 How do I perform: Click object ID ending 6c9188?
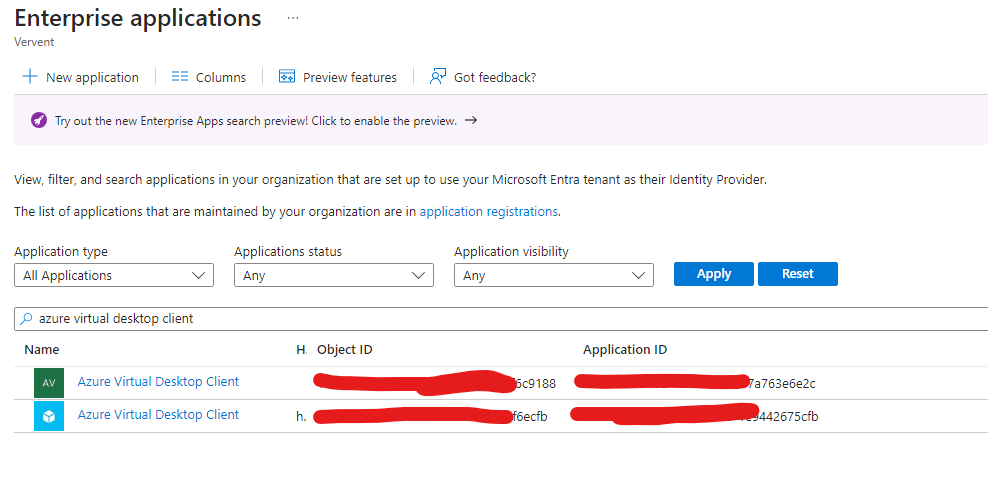click(x=435, y=383)
